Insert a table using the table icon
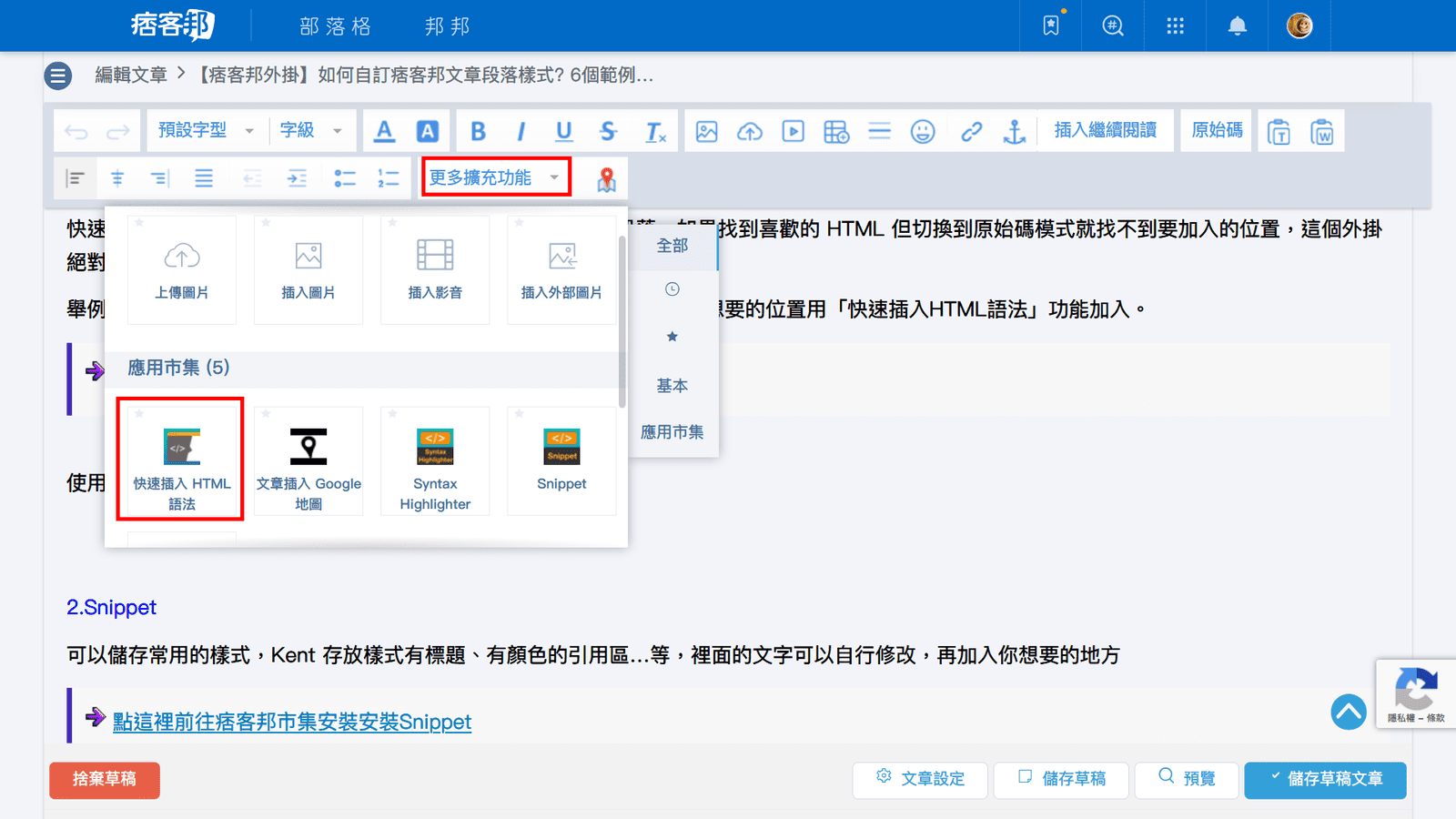 coord(835,132)
